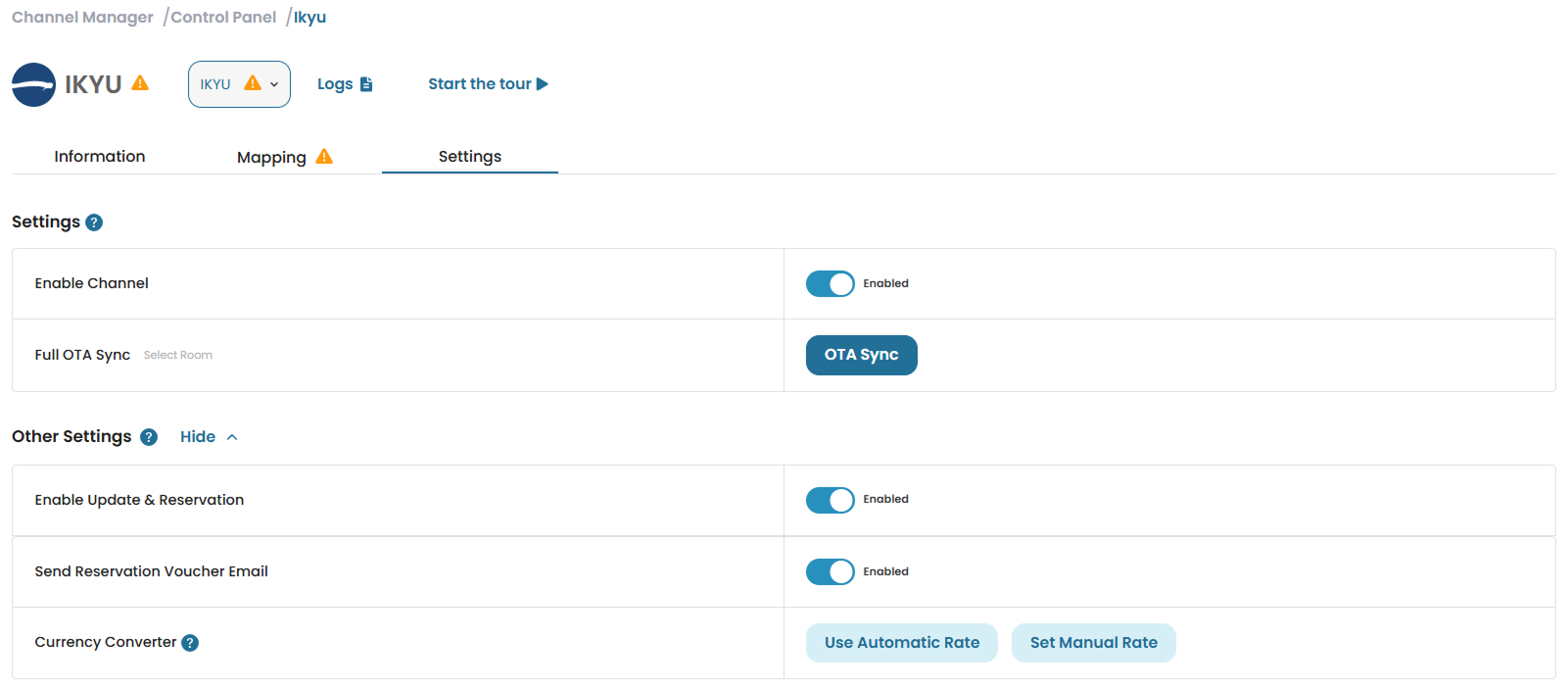This screenshot has height=689, width=1568.
Task: Click Set Manual Rate button
Action: coord(1093,643)
